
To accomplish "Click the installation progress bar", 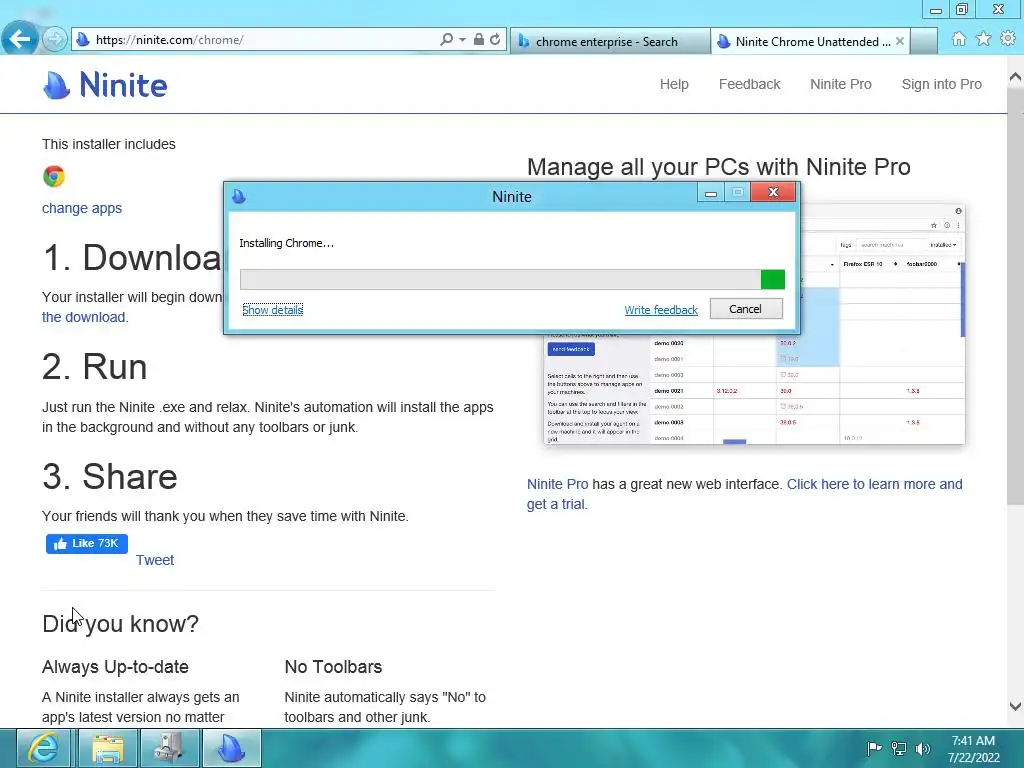I will coord(512,280).
